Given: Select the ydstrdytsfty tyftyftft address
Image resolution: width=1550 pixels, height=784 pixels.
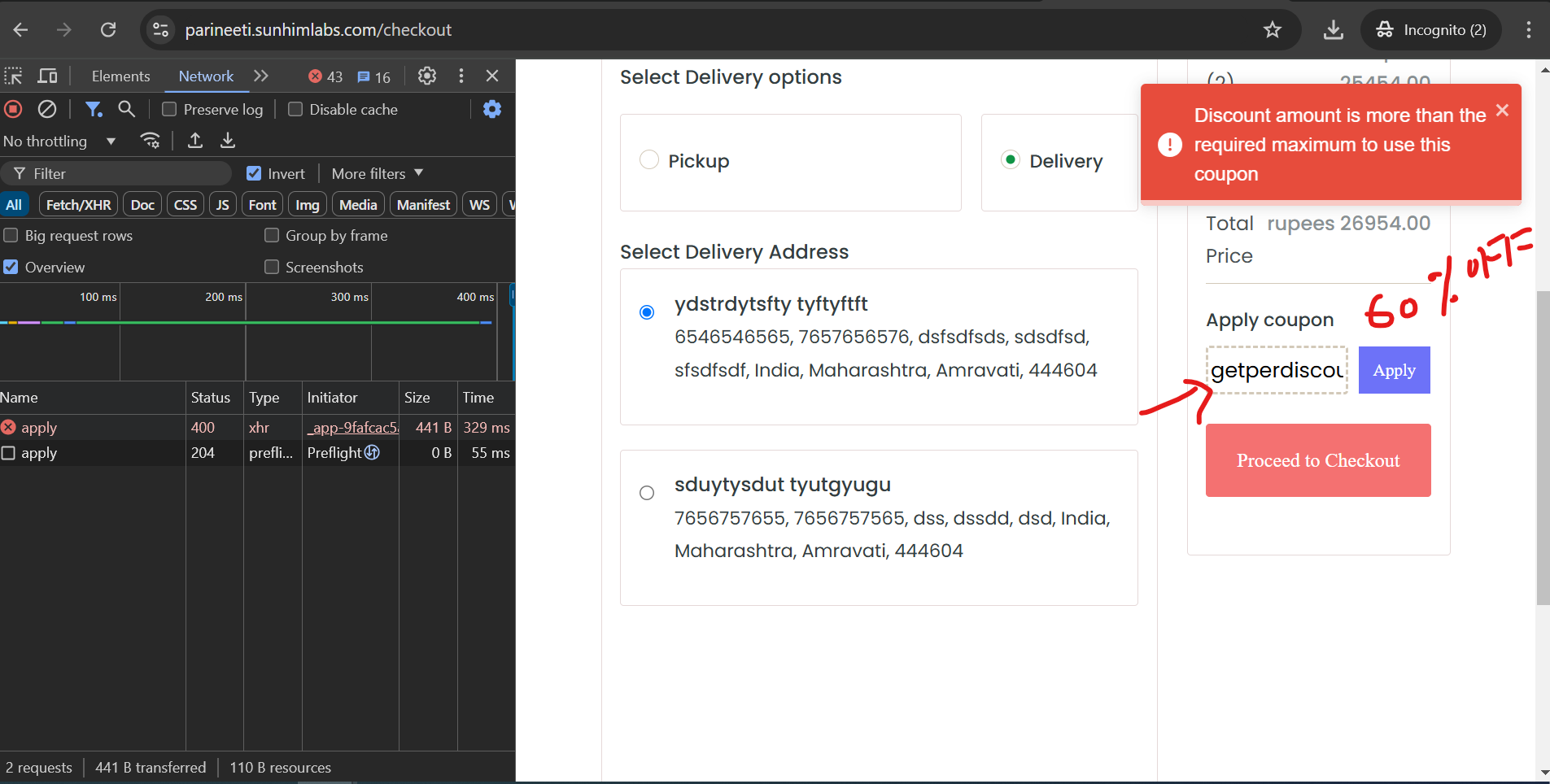Looking at the screenshot, I should point(647,312).
